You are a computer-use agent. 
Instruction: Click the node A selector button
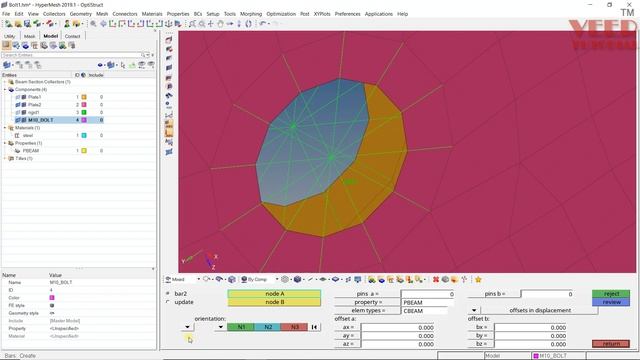pyautogui.click(x=274, y=293)
